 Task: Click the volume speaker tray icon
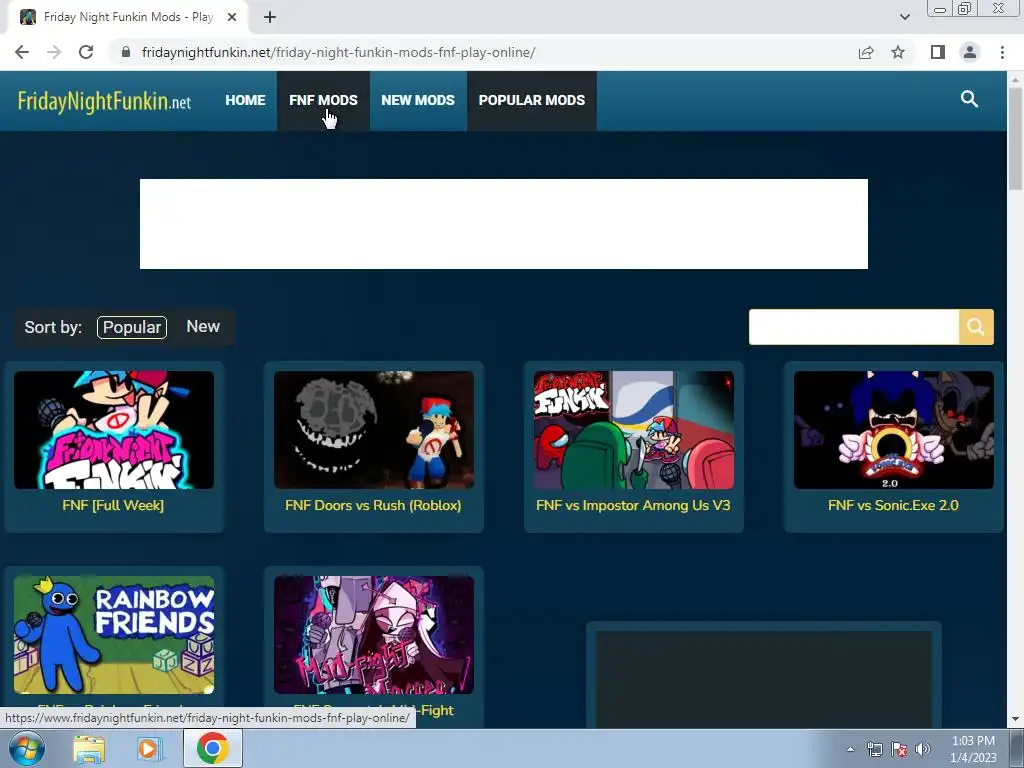pyautogui.click(x=923, y=749)
